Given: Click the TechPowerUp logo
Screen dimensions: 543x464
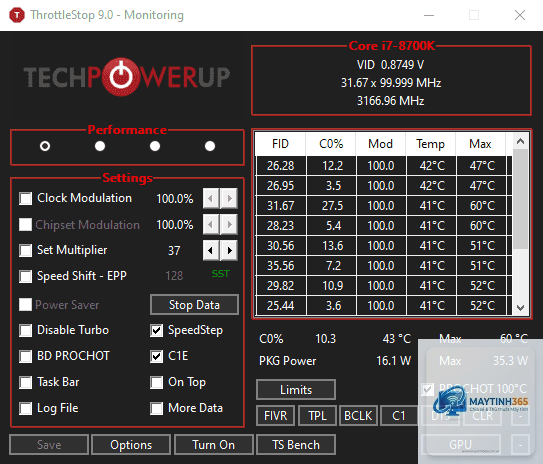Looking at the screenshot, I should 127,77.
